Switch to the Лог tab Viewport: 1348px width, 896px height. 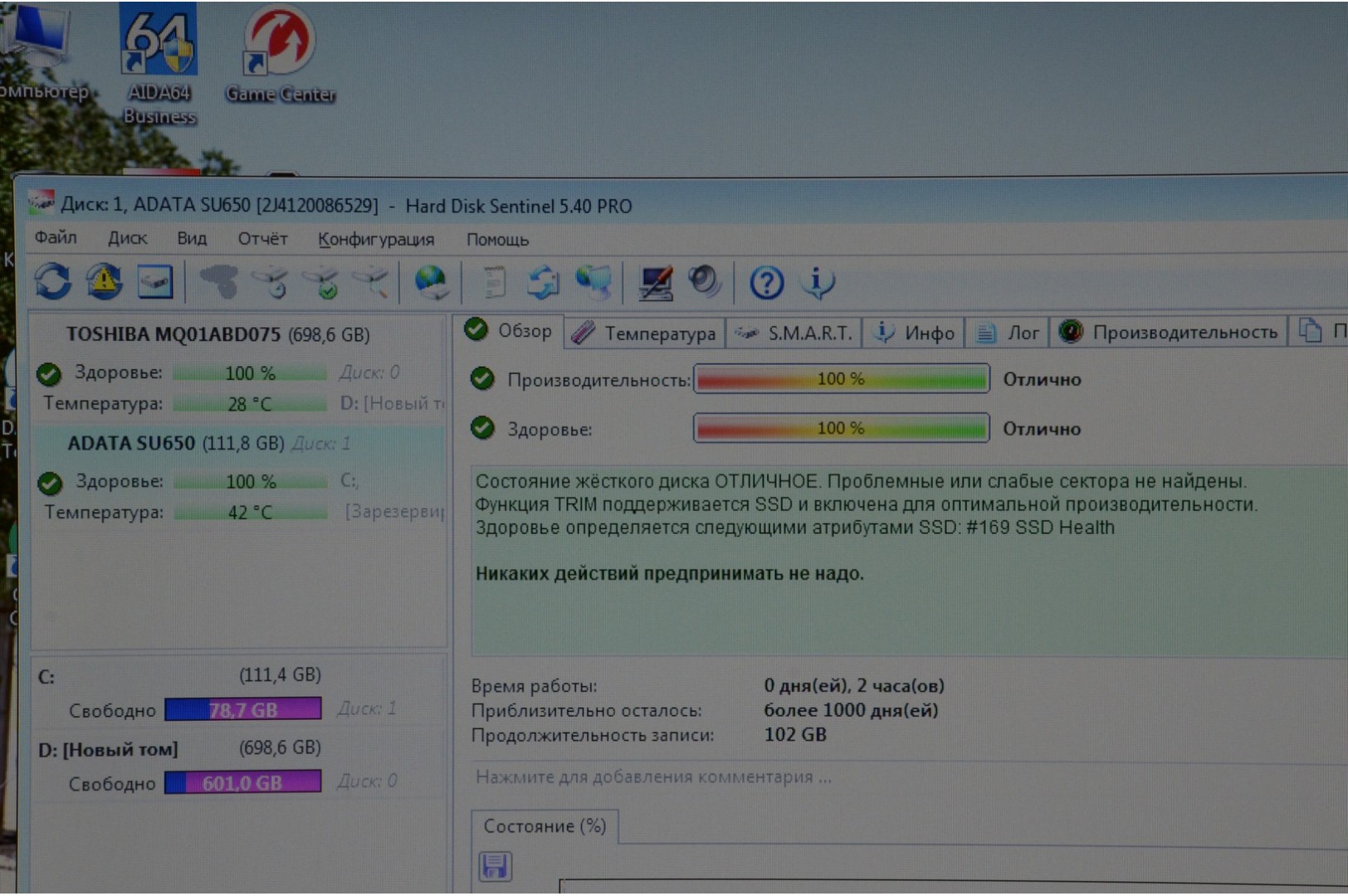click(x=1008, y=333)
